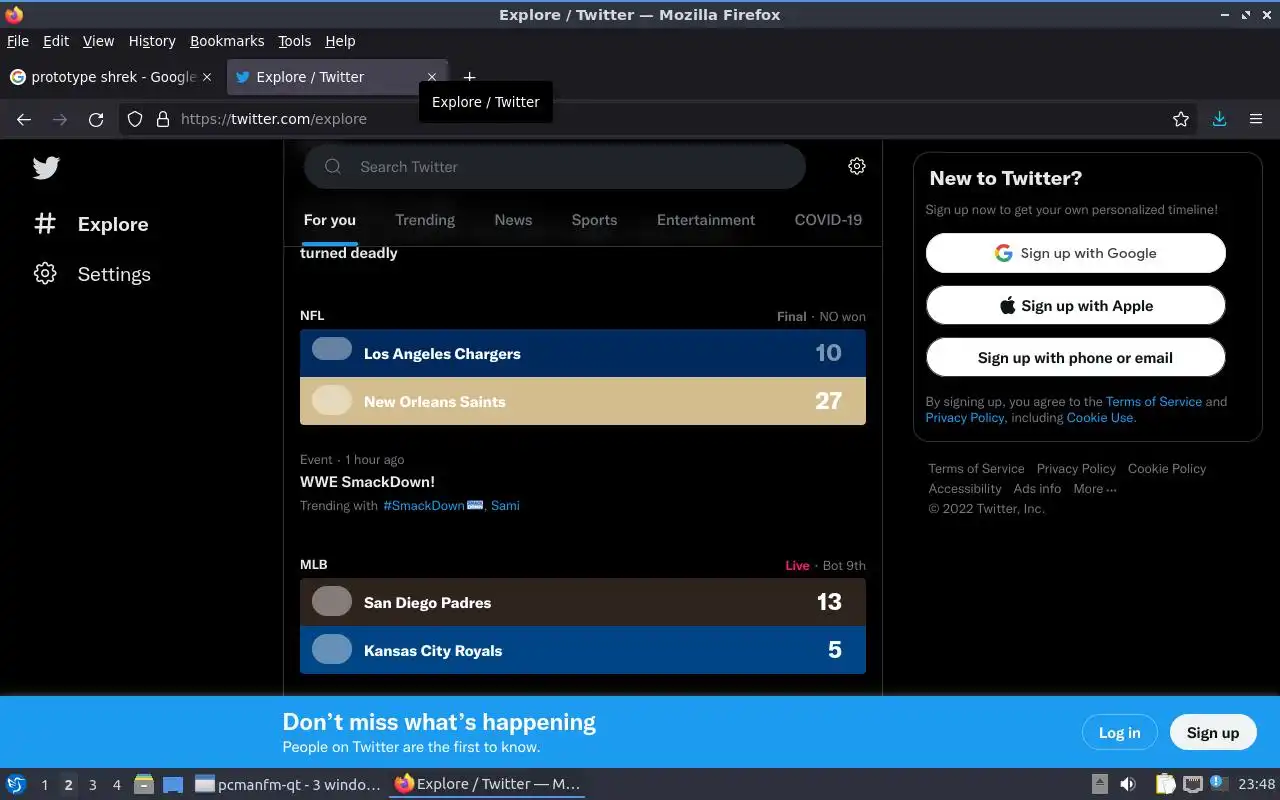Switch to the COVID-19 tab

click(828, 220)
